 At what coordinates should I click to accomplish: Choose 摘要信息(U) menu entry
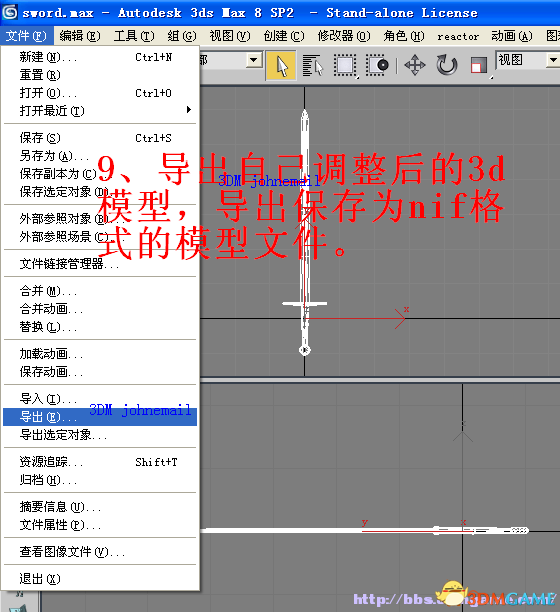click(x=100, y=507)
